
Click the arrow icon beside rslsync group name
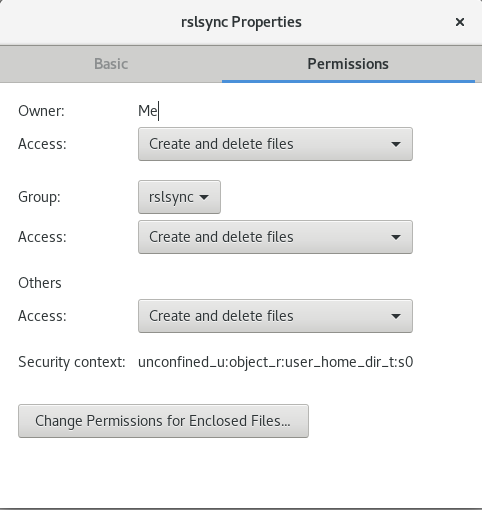point(204,197)
